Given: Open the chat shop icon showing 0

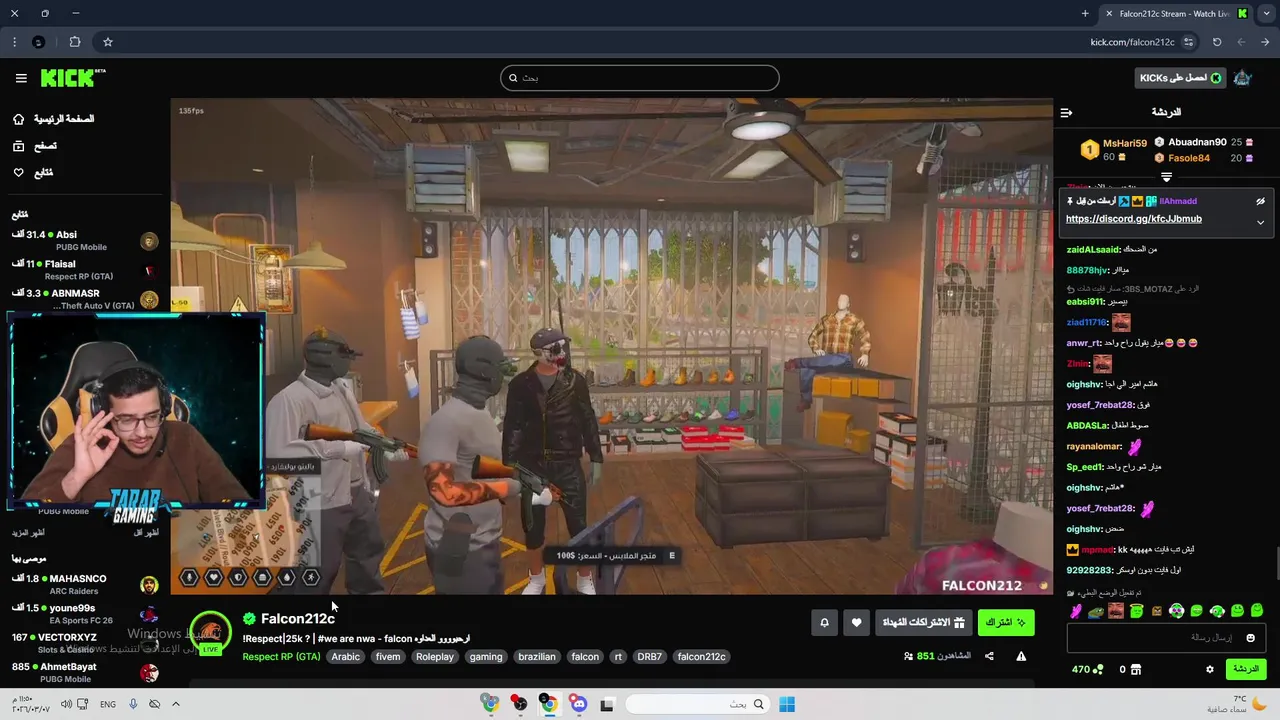Looking at the screenshot, I should pyautogui.click(x=1130, y=670).
